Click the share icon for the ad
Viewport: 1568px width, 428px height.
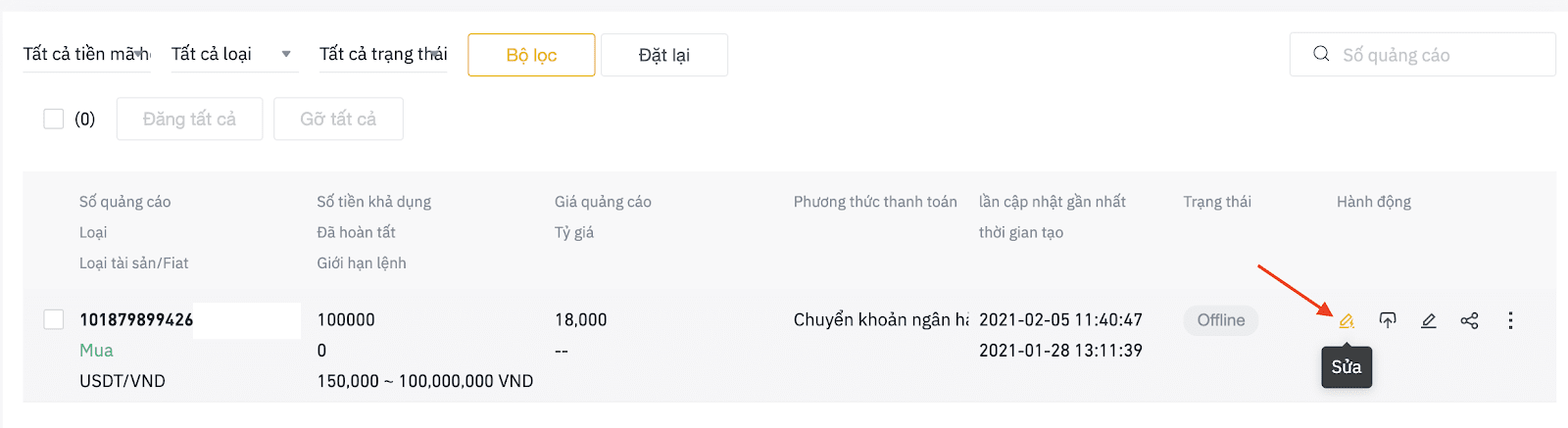pos(1469,320)
